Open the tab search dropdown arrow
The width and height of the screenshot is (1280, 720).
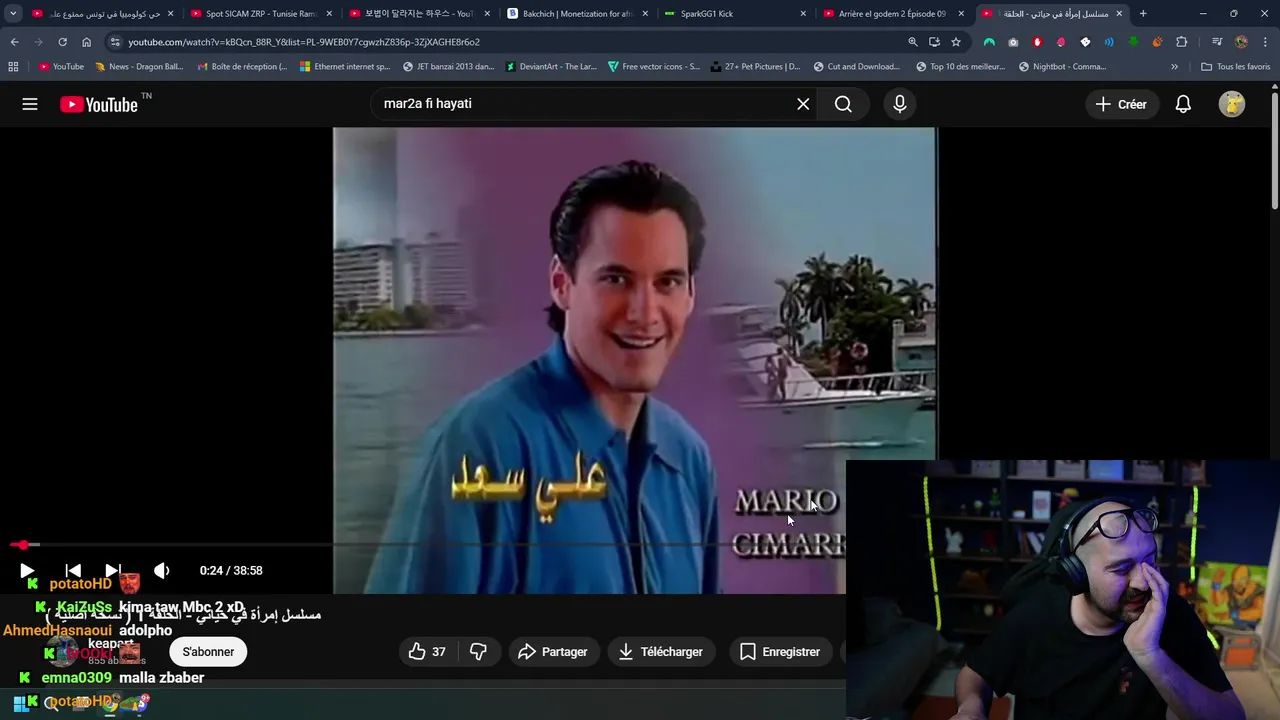13,14
